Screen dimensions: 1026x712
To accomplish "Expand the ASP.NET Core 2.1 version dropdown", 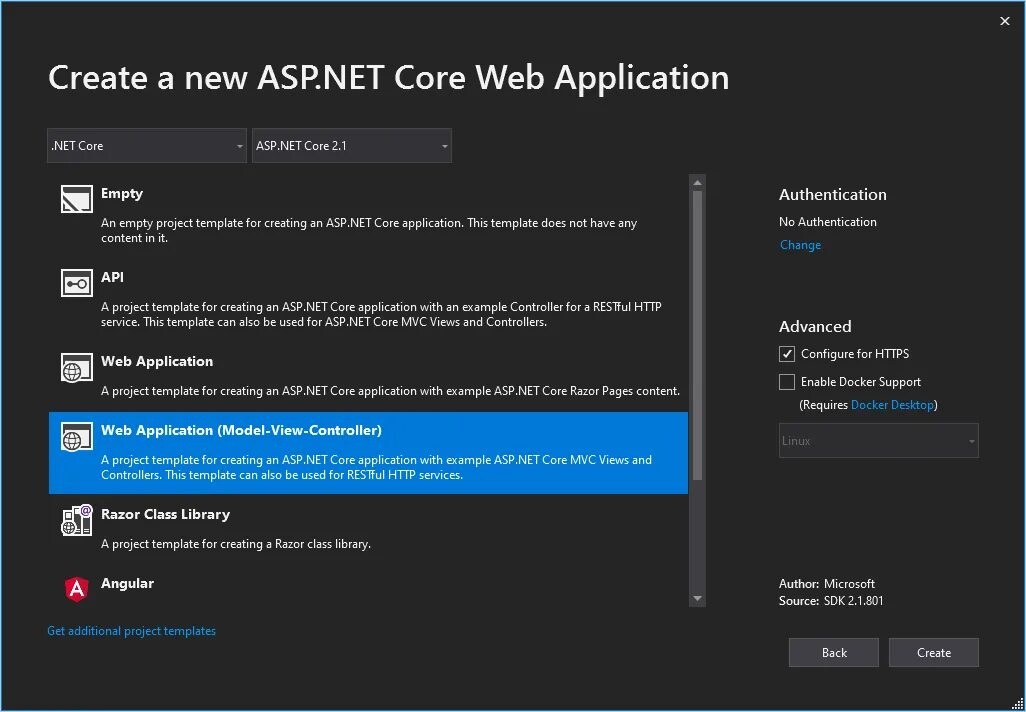I will pyautogui.click(x=352, y=146).
